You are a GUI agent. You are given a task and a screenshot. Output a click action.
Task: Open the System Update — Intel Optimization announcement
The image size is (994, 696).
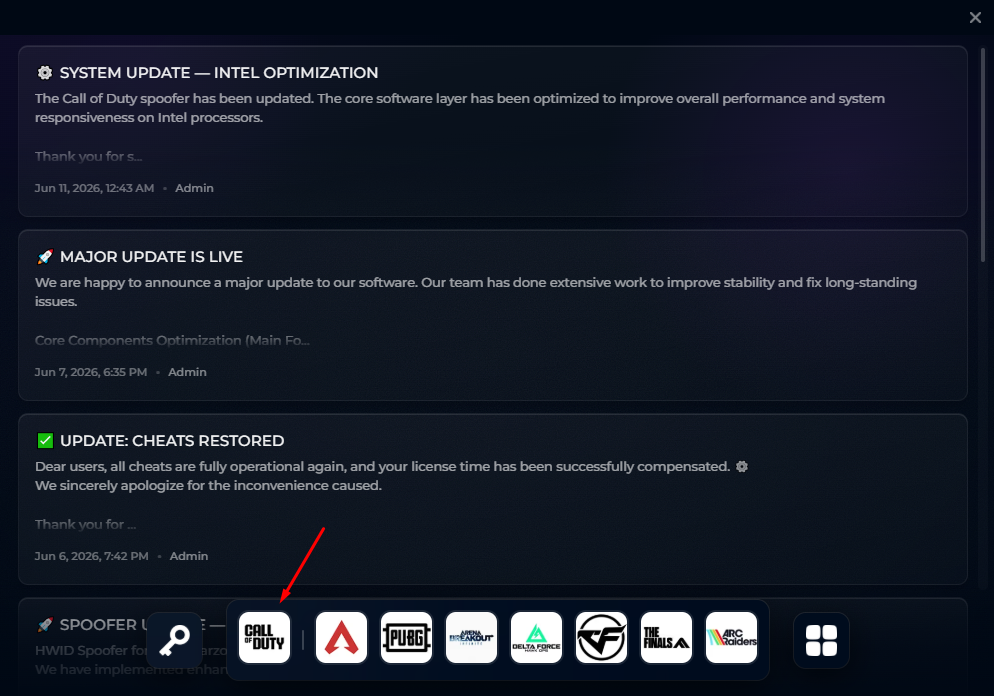pos(493,131)
